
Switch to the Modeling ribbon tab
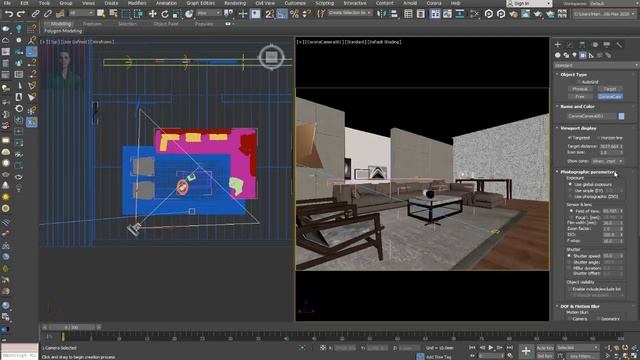61,24
